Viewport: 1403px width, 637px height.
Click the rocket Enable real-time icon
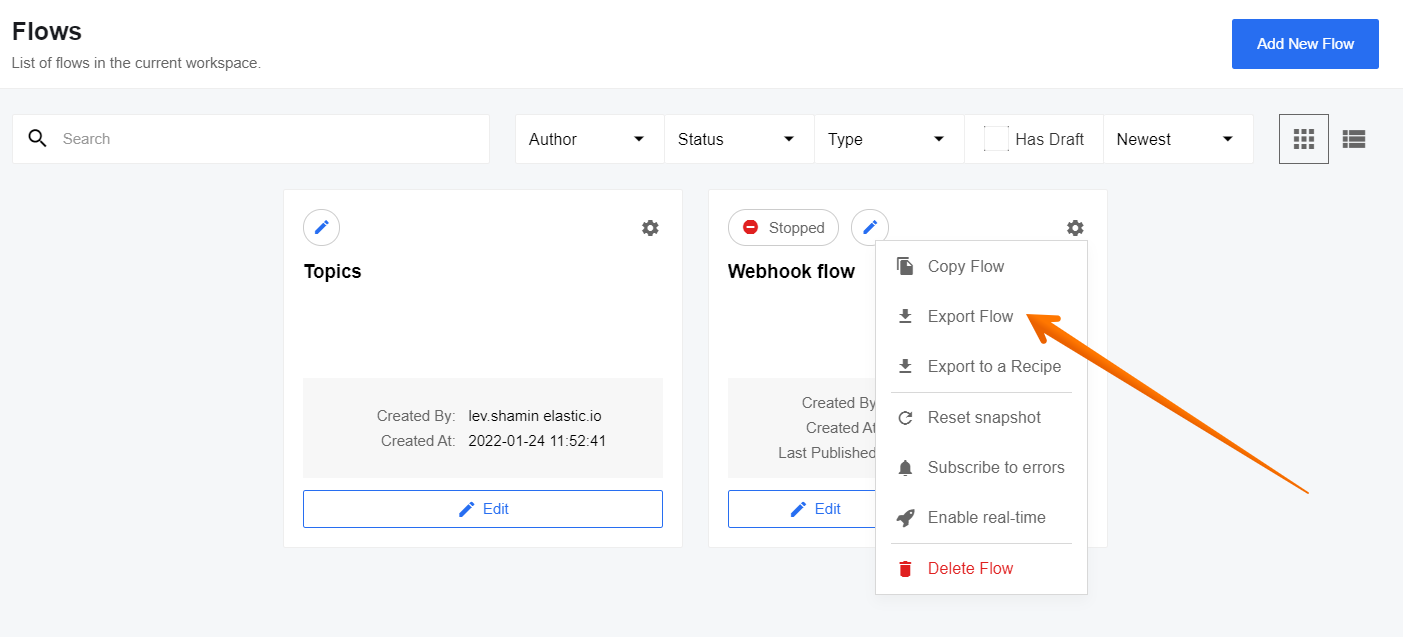[905, 518]
